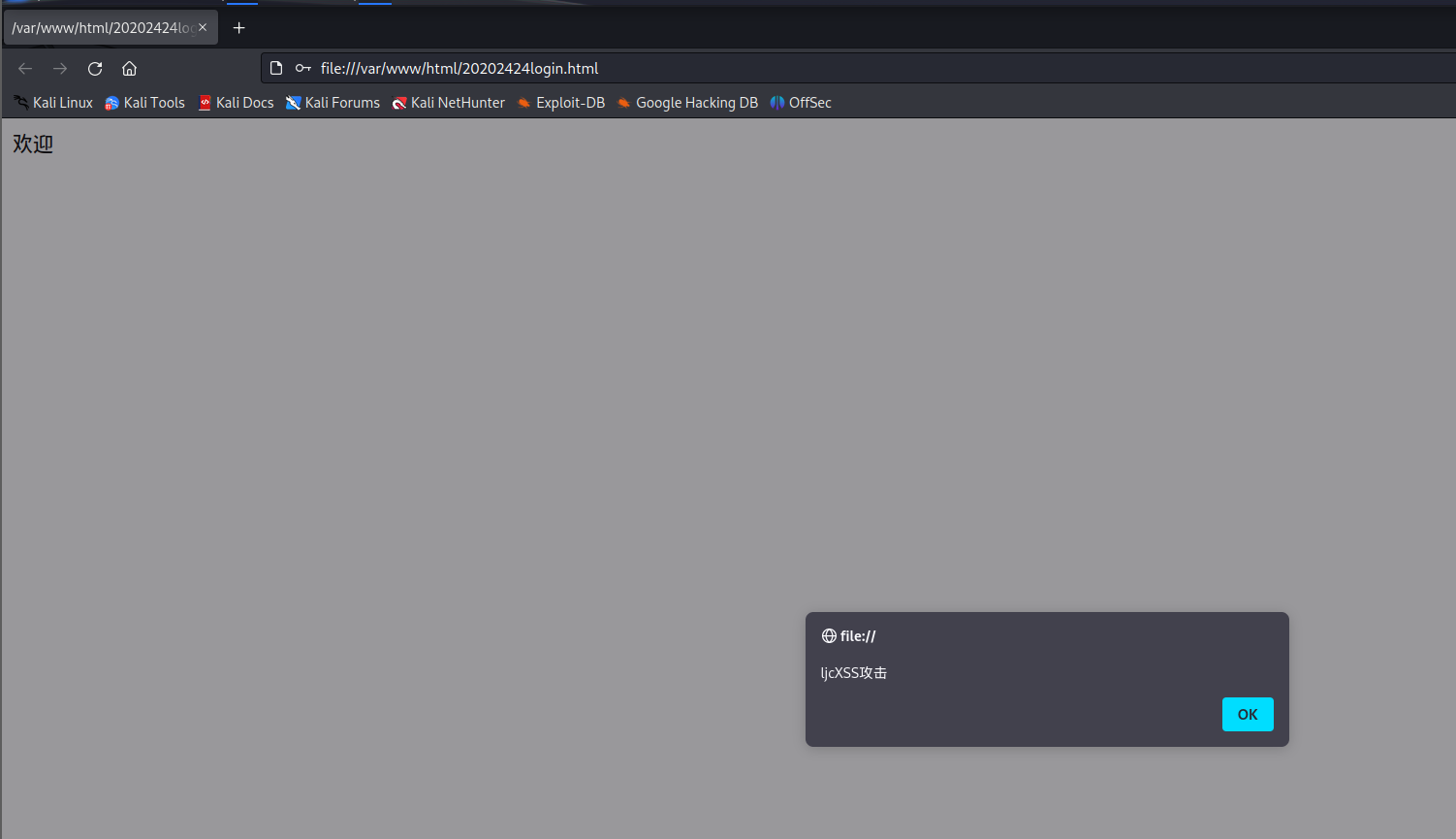This screenshot has width=1456, height=839.
Task: Close the 20202424login tab
Action: (203, 27)
